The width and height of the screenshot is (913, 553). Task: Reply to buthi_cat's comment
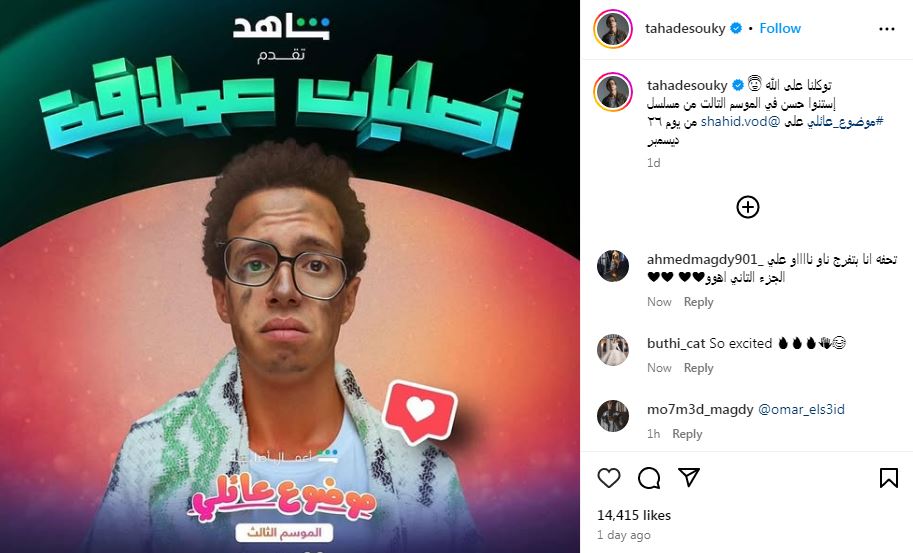coord(698,368)
